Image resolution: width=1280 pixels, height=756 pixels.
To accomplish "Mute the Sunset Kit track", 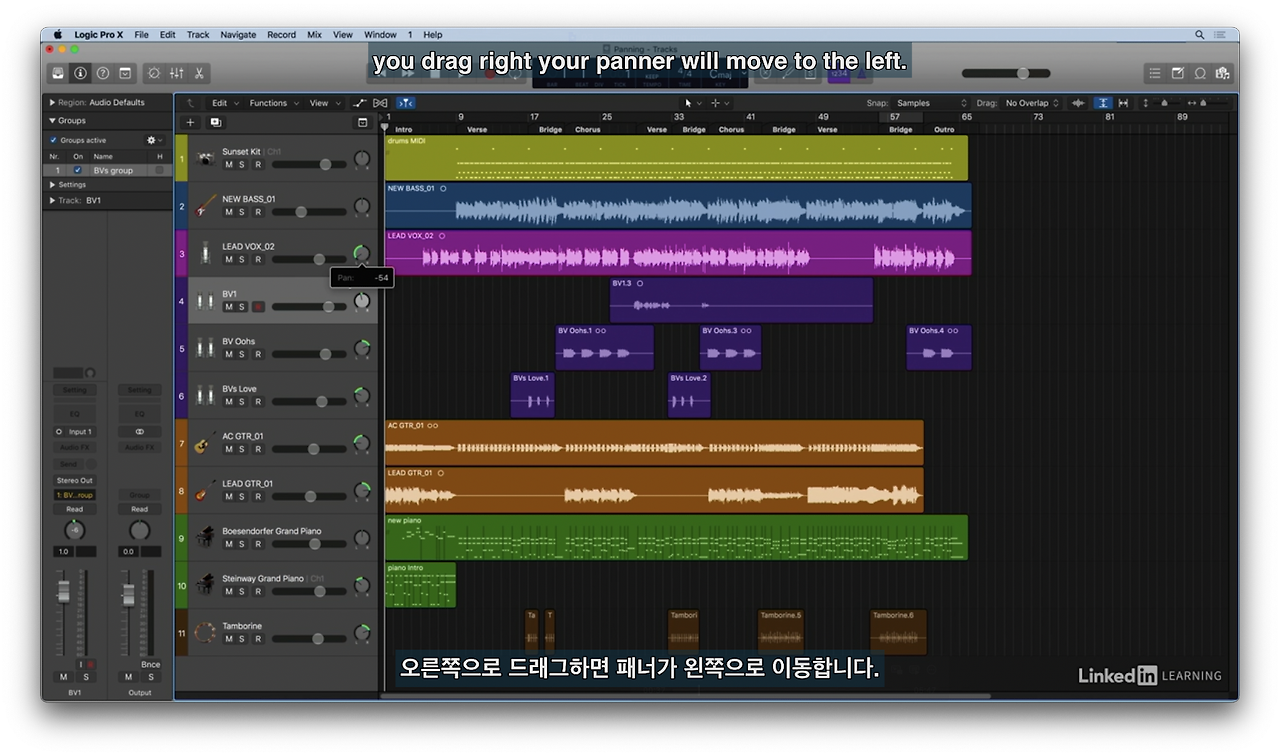I will coord(228,164).
